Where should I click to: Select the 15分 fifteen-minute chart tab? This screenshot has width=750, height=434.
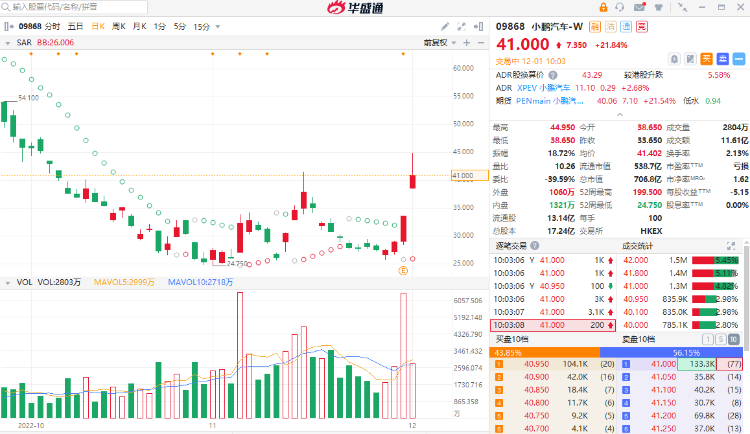pyautogui.click(x=201, y=27)
